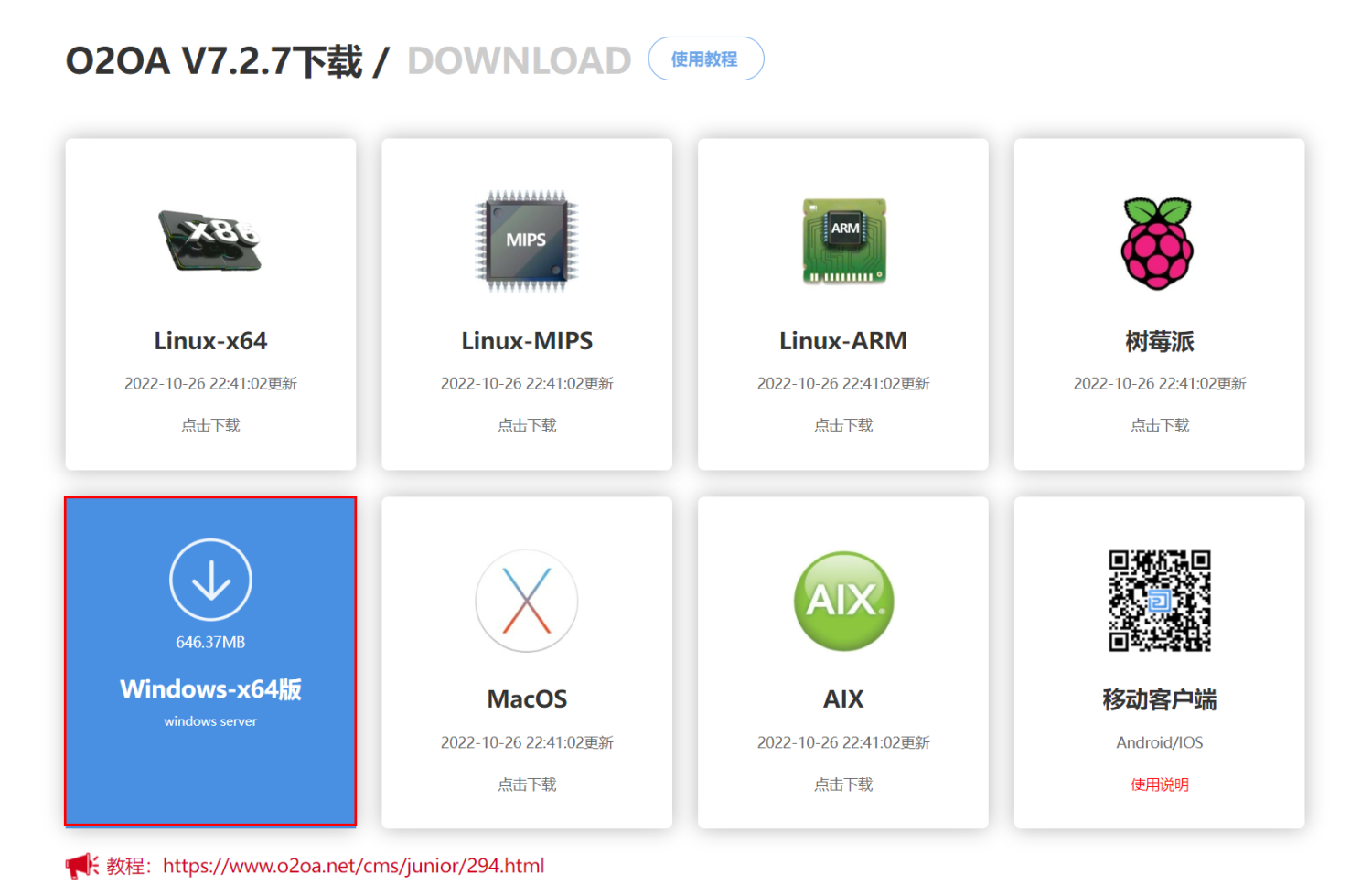Click the green AIX logo
Image resolution: width=1372 pixels, height=885 pixels.
click(x=843, y=601)
